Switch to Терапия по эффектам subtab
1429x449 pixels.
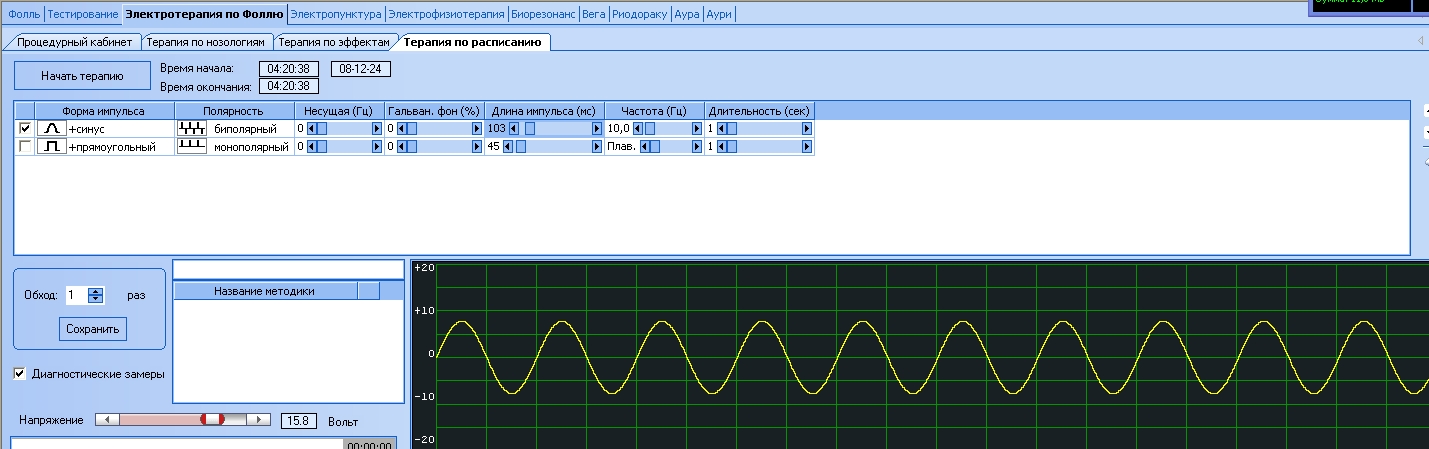[333, 43]
